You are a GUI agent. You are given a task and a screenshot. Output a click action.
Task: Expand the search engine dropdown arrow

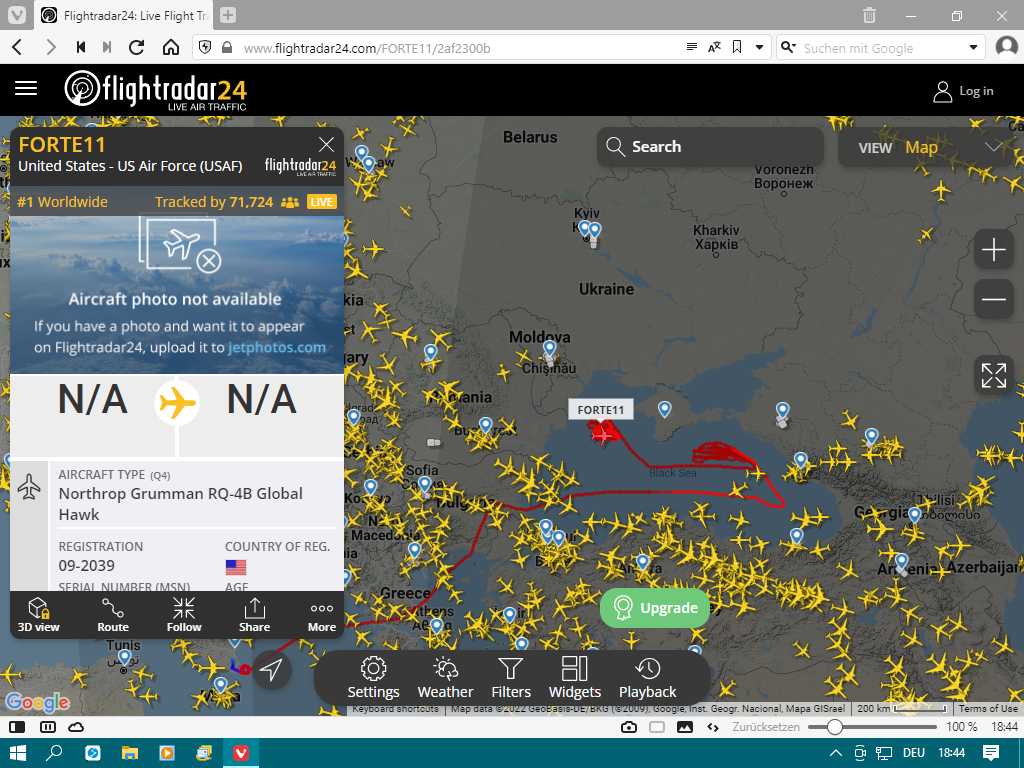pyautogui.click(x=973, y=48)
